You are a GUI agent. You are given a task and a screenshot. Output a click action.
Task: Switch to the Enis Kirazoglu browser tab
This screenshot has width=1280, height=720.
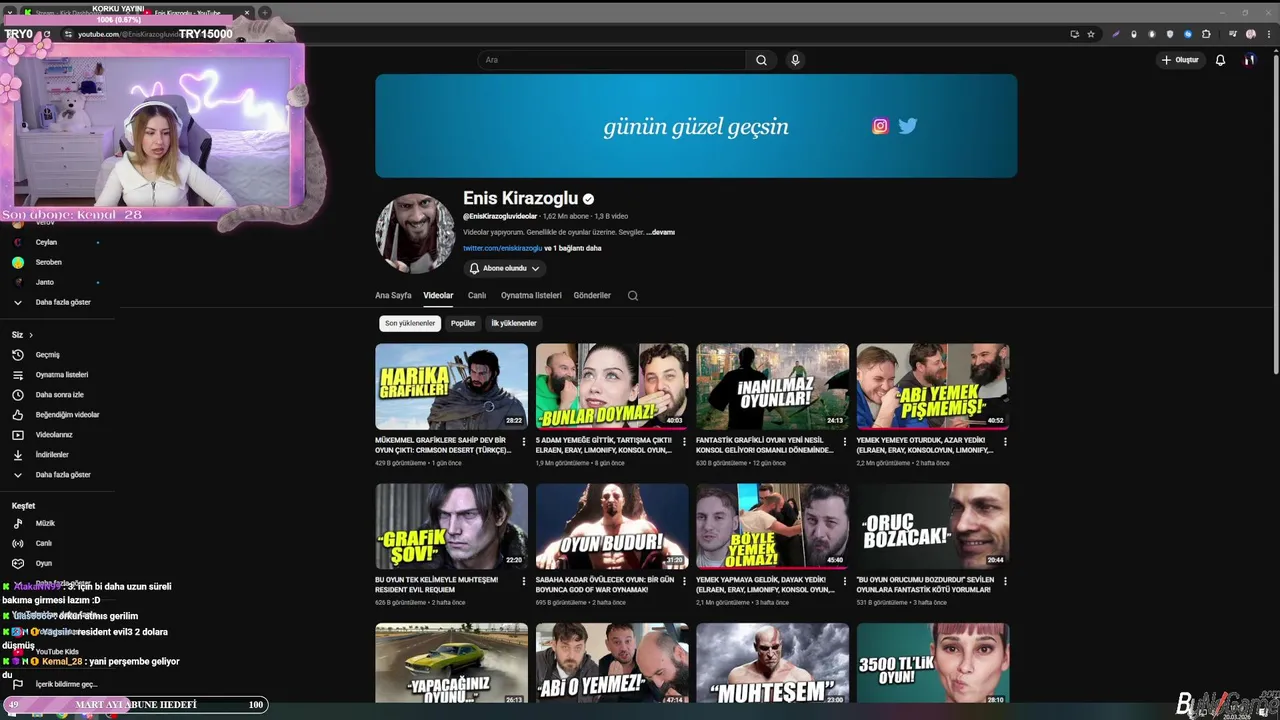[196, 13]
